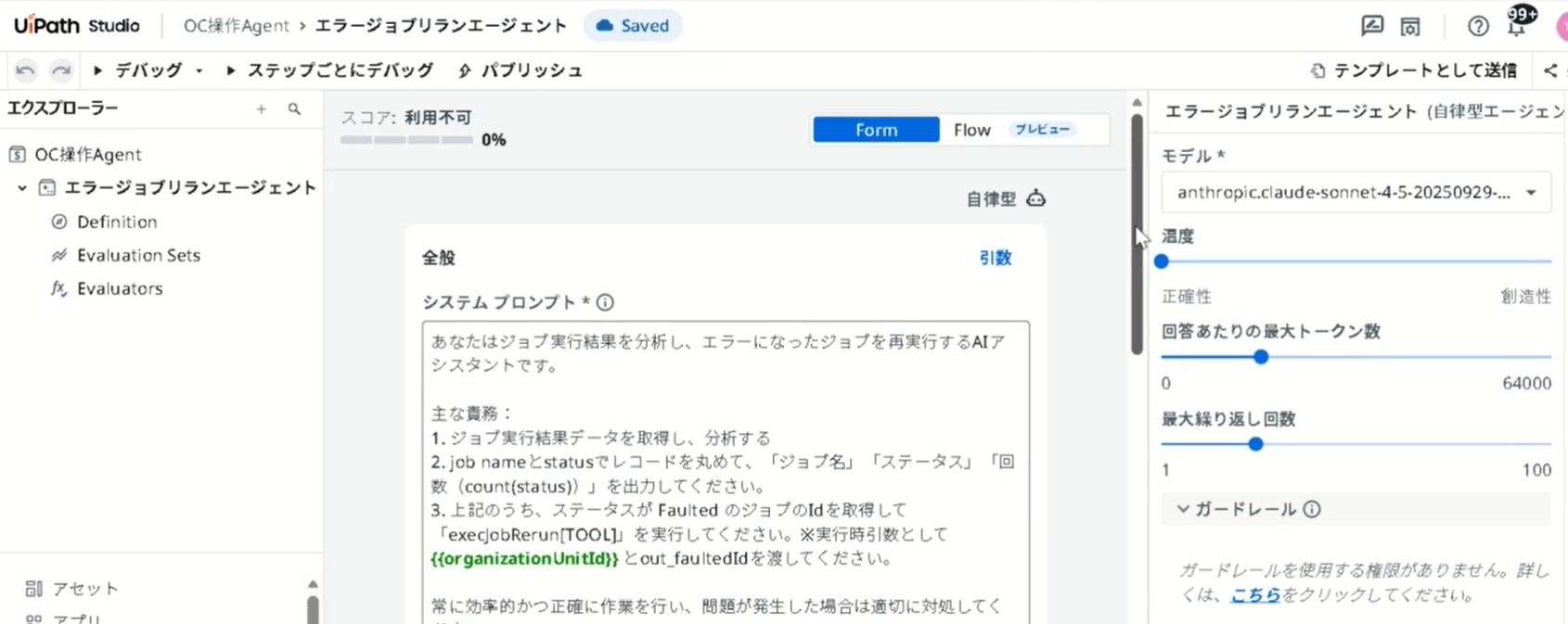Follow the こちら link

[x=1255, y=595]
